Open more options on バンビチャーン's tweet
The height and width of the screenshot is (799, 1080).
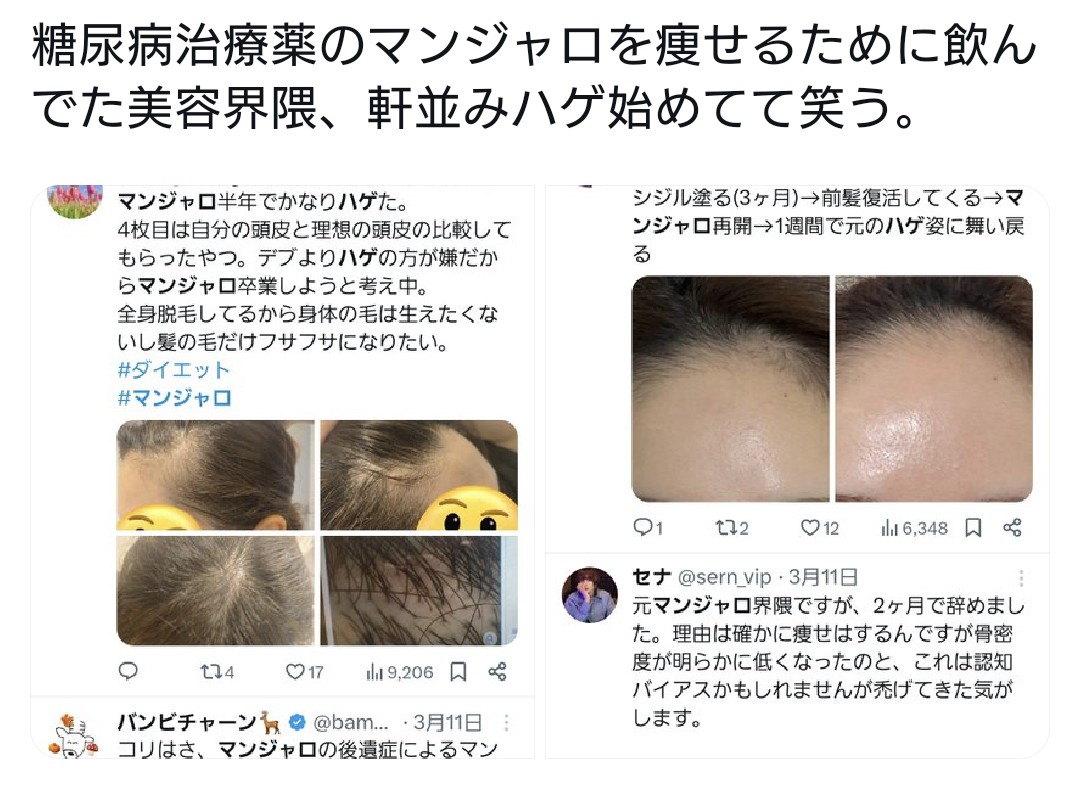pyautogui.click(x=506, y=723)
